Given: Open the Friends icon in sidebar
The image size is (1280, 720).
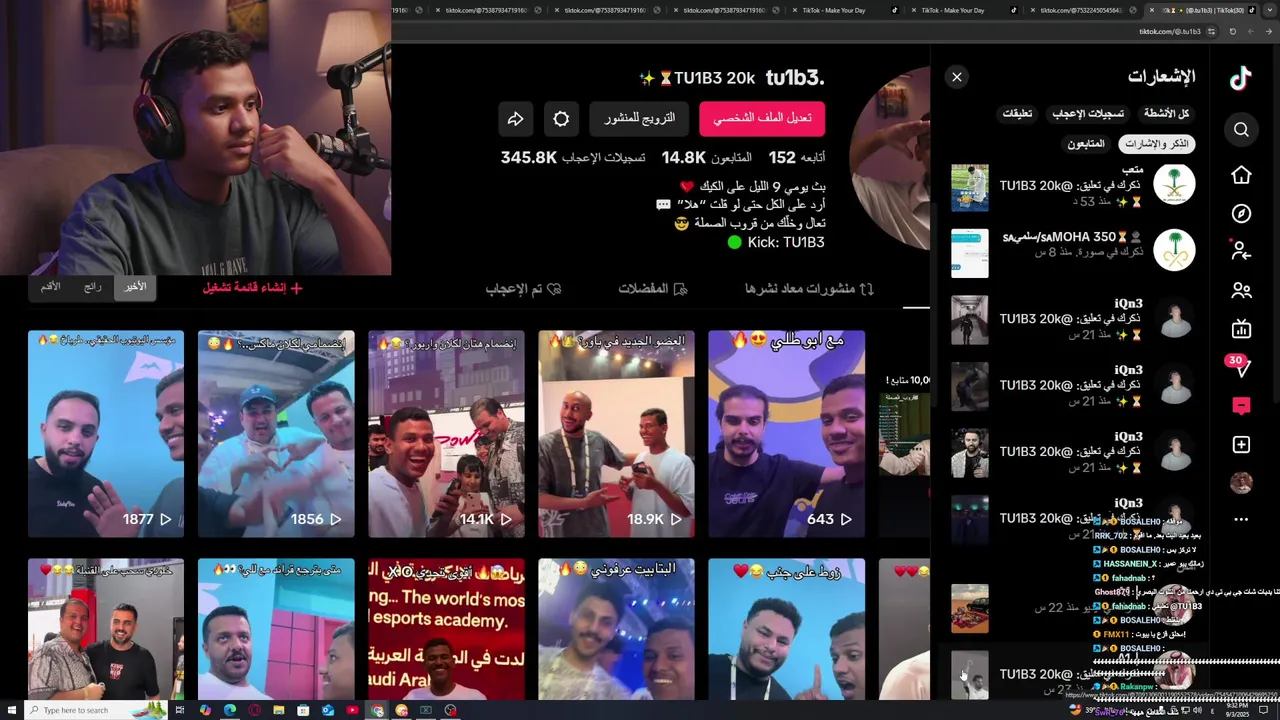Looking at the screenshot, I should coord(1241,290).
